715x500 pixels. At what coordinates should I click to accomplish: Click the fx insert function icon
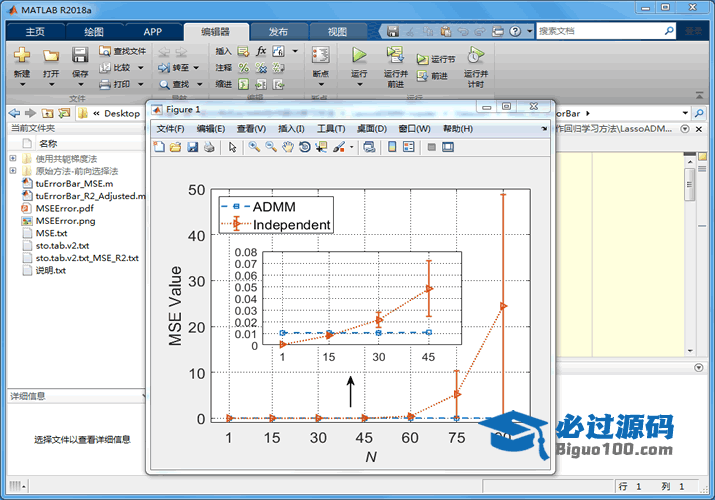tap(261, 51)
